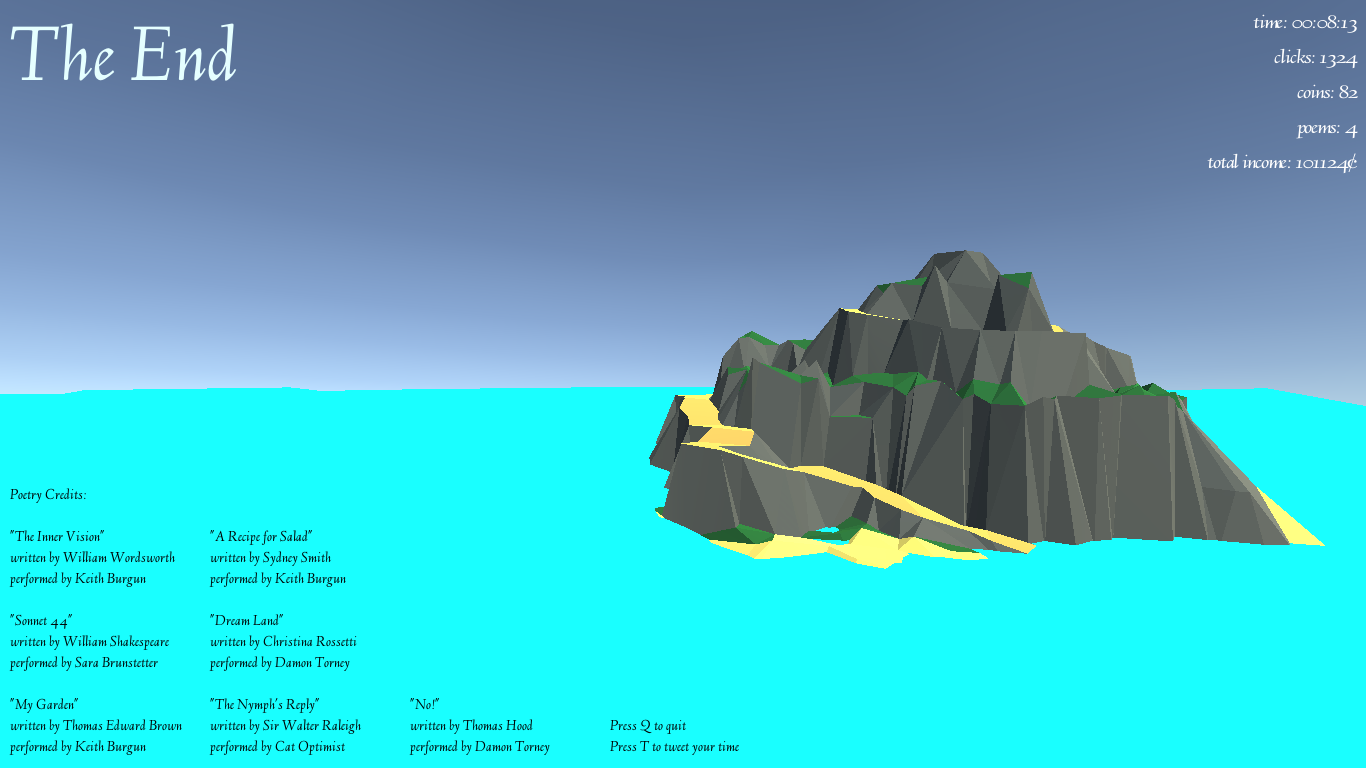Select the 'clicks: 1324' stat

pos(1315,58)
